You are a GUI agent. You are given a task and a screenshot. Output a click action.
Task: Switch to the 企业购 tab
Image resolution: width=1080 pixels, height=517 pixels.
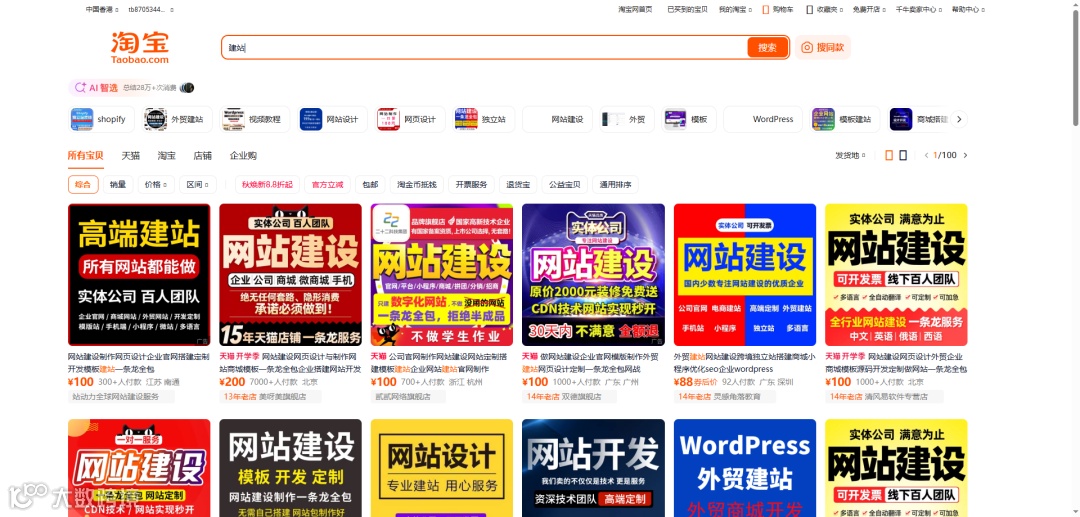(x=243, y=156)
